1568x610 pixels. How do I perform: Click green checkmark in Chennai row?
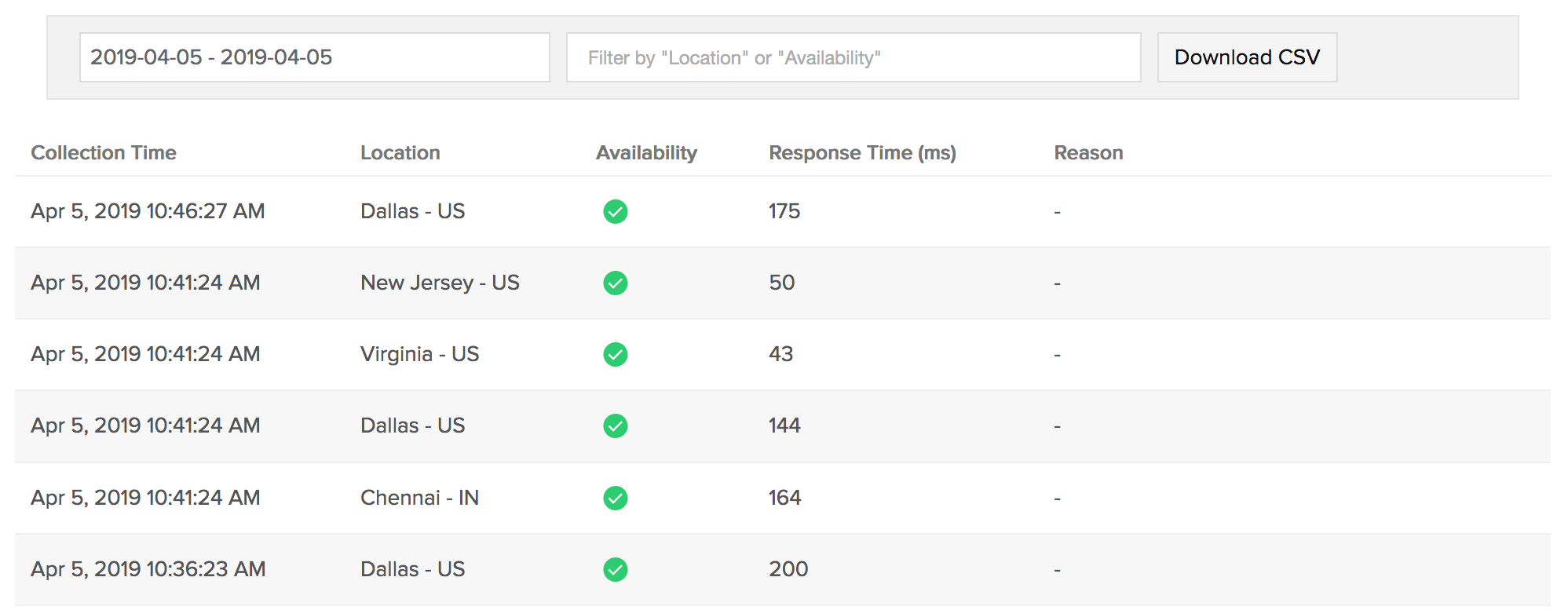pos(615,498)
